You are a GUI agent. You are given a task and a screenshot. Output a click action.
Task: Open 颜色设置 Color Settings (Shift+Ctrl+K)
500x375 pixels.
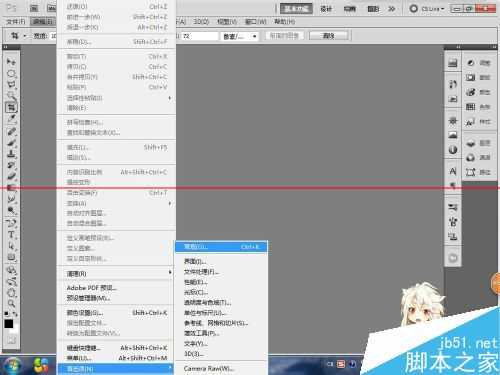pyautogui.click(x=116, y=313)
